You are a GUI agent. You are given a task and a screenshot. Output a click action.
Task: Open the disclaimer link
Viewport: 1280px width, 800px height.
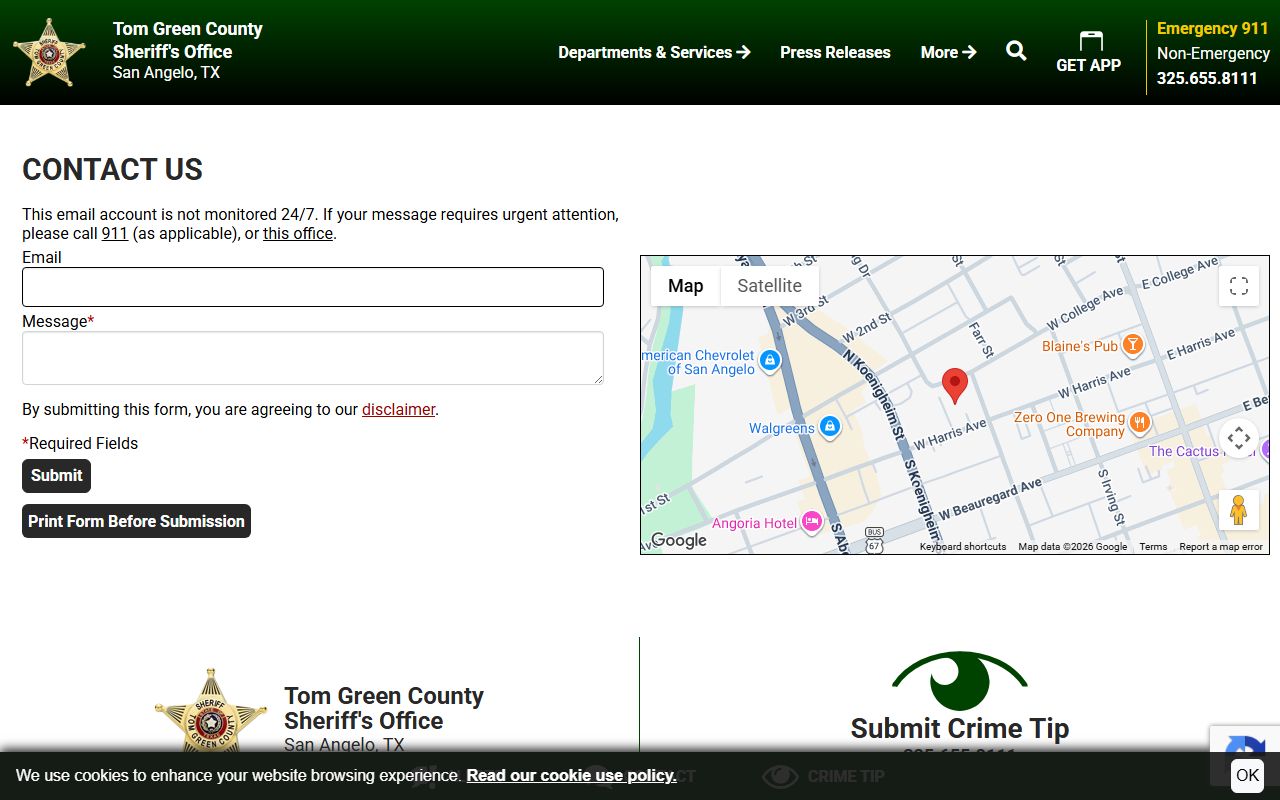click(398, 409)
